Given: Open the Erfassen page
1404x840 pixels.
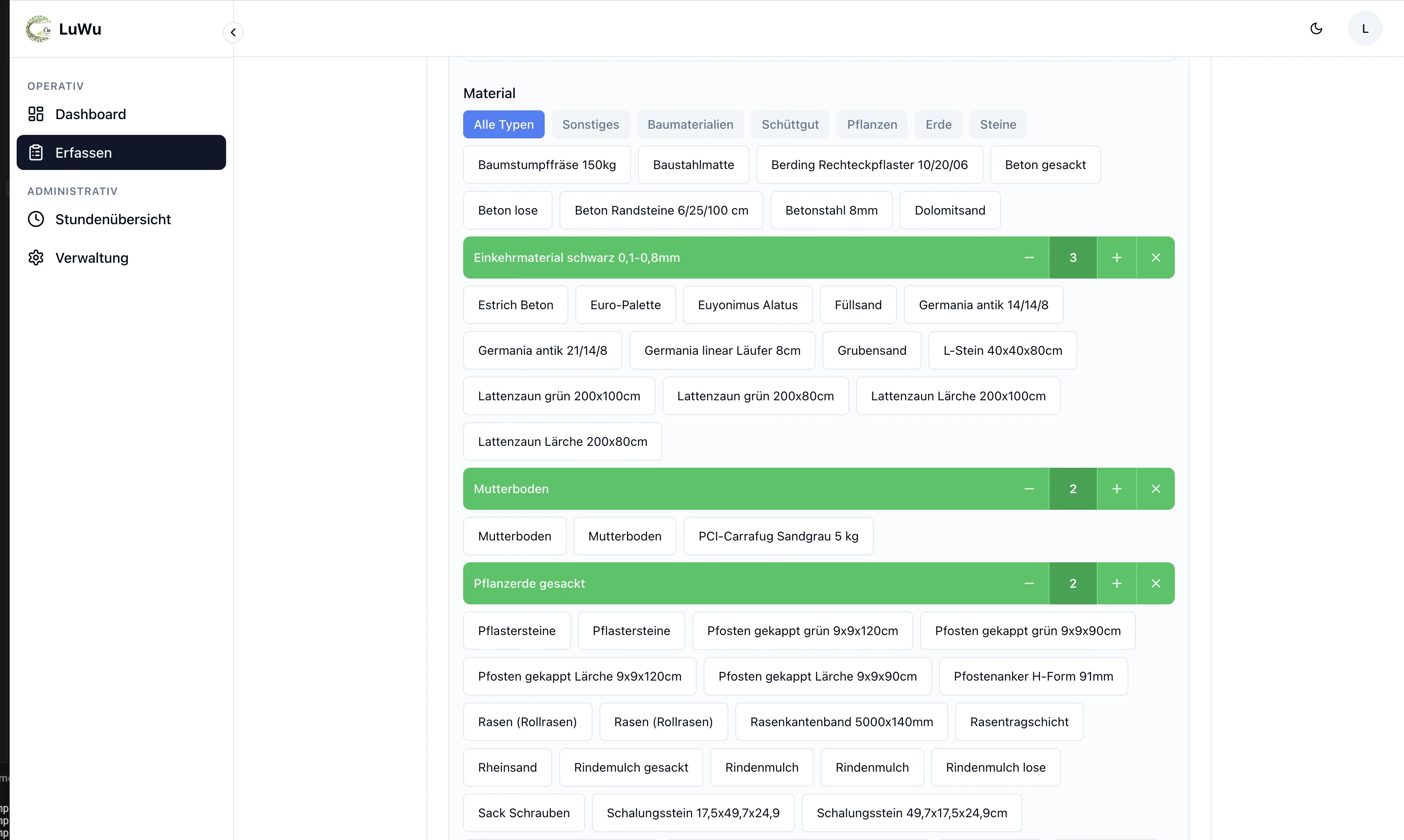Looking at the screenshot, I should click(121, 152).
